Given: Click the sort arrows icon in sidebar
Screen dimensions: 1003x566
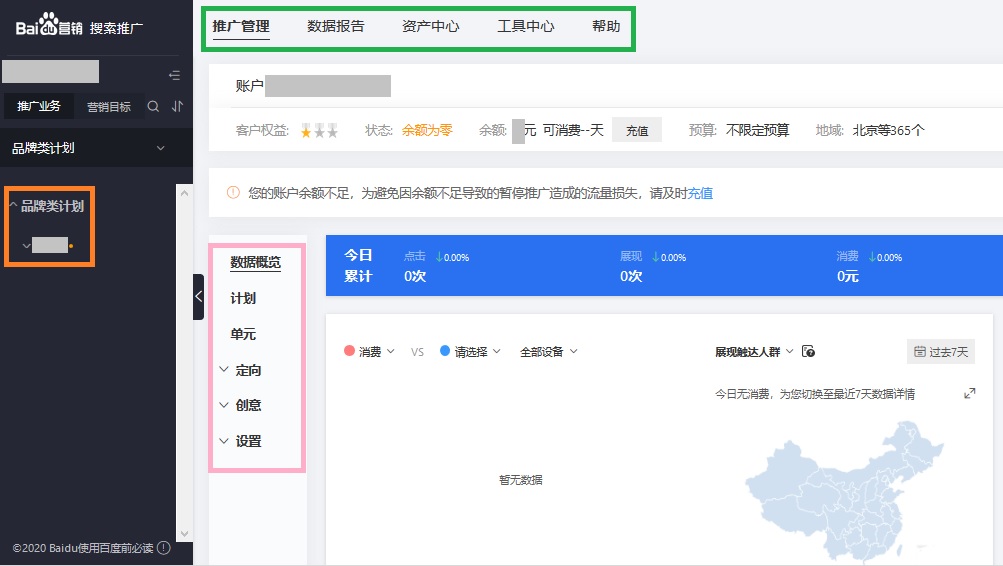Looking at the screenshot, I should click(178, 106).
